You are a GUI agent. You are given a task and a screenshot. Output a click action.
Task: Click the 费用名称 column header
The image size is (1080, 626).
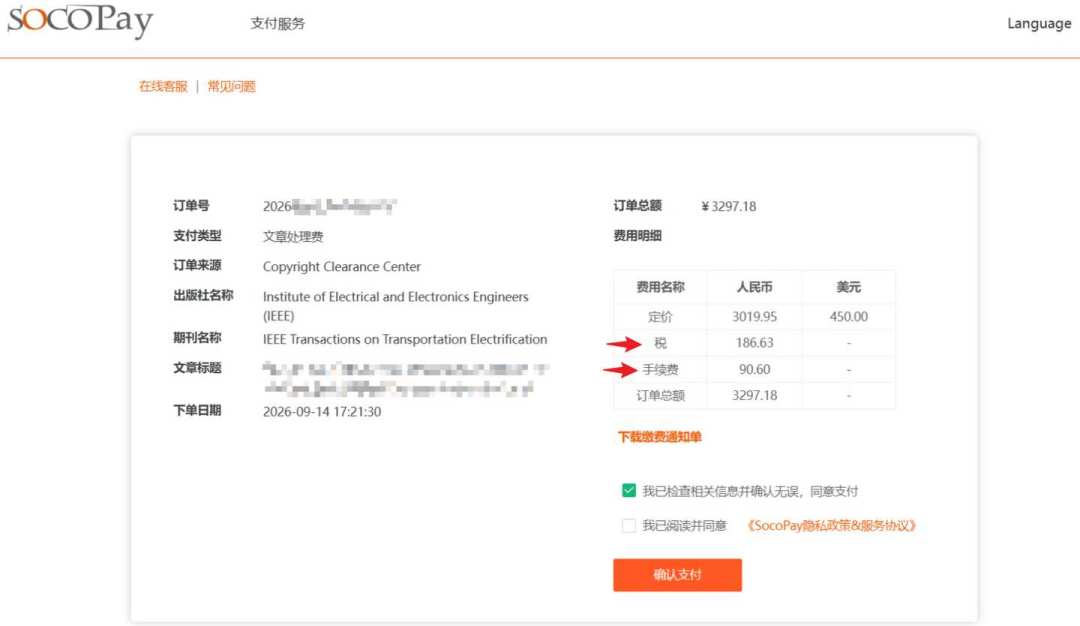click(x=660, y=287)
